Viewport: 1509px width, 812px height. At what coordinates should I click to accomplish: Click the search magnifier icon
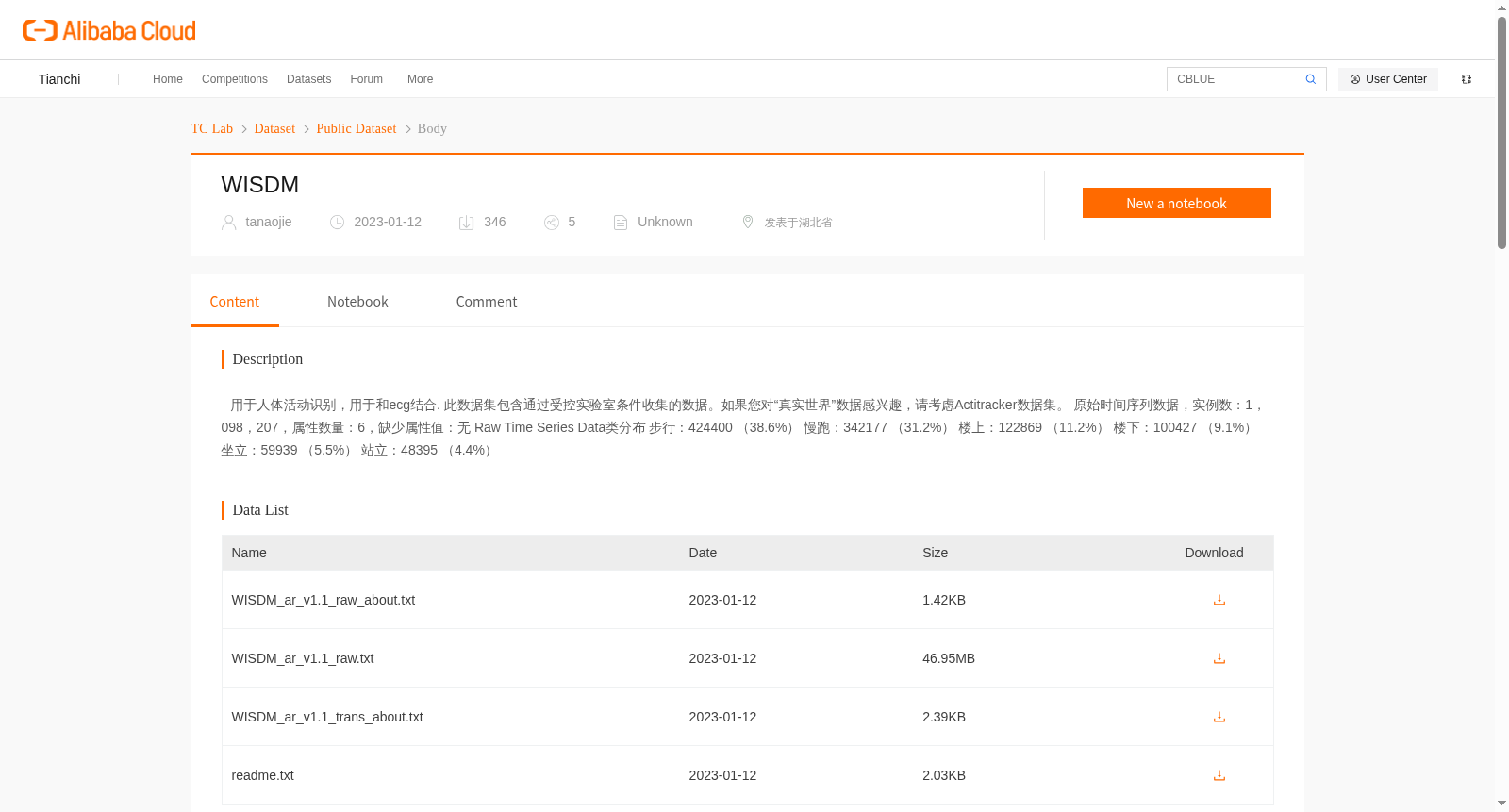[1310, 79]
